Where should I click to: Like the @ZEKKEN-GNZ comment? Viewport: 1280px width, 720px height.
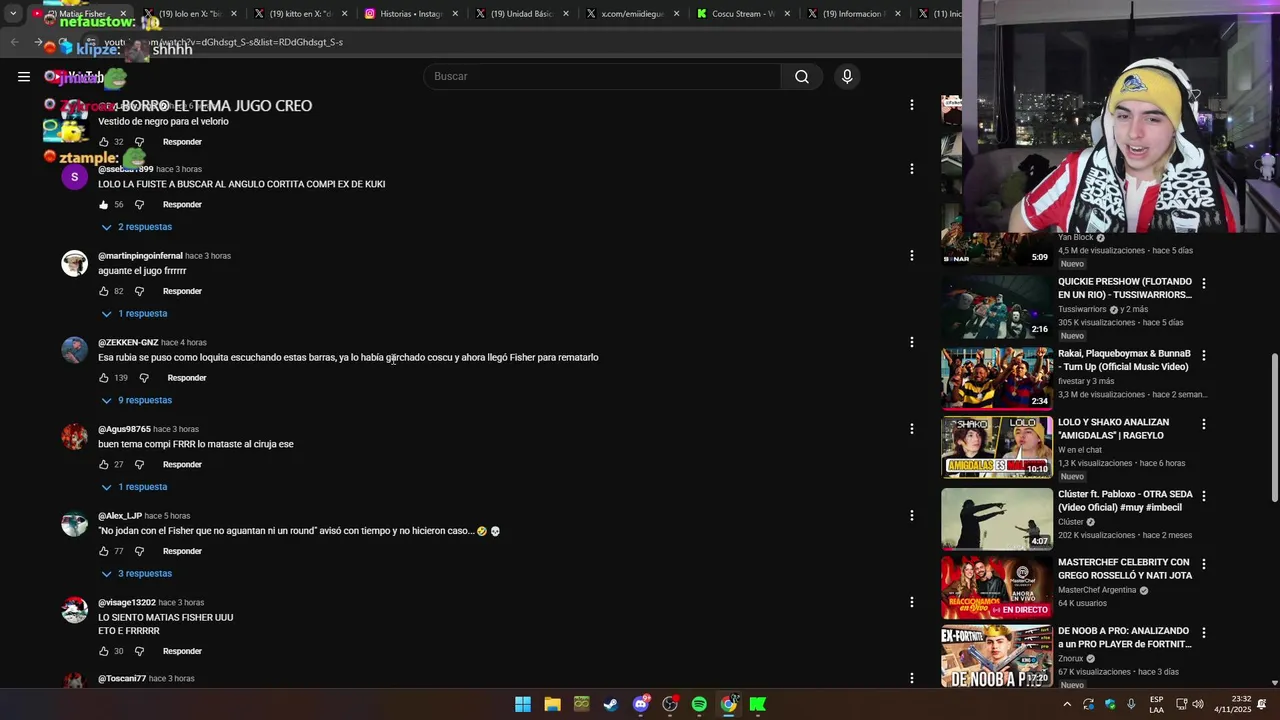(103, 378)
